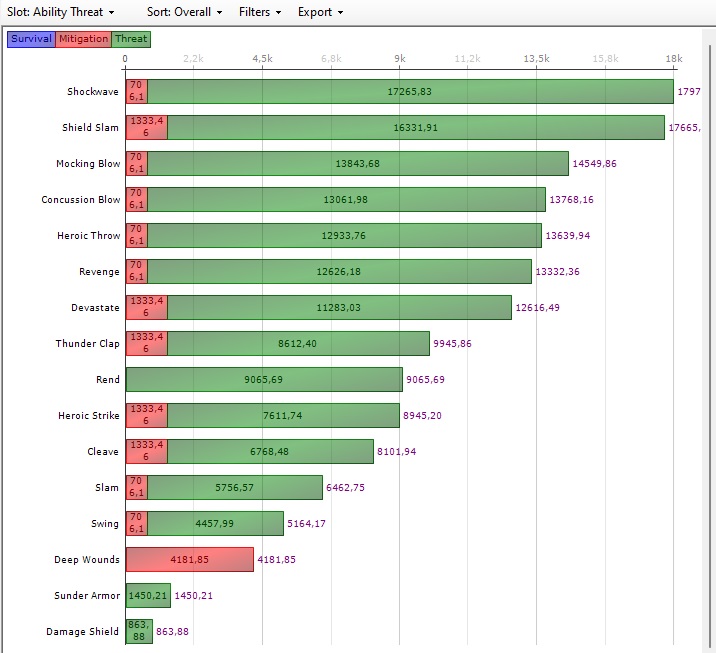Click the 13,5k axis tick label

pos(536,58)
